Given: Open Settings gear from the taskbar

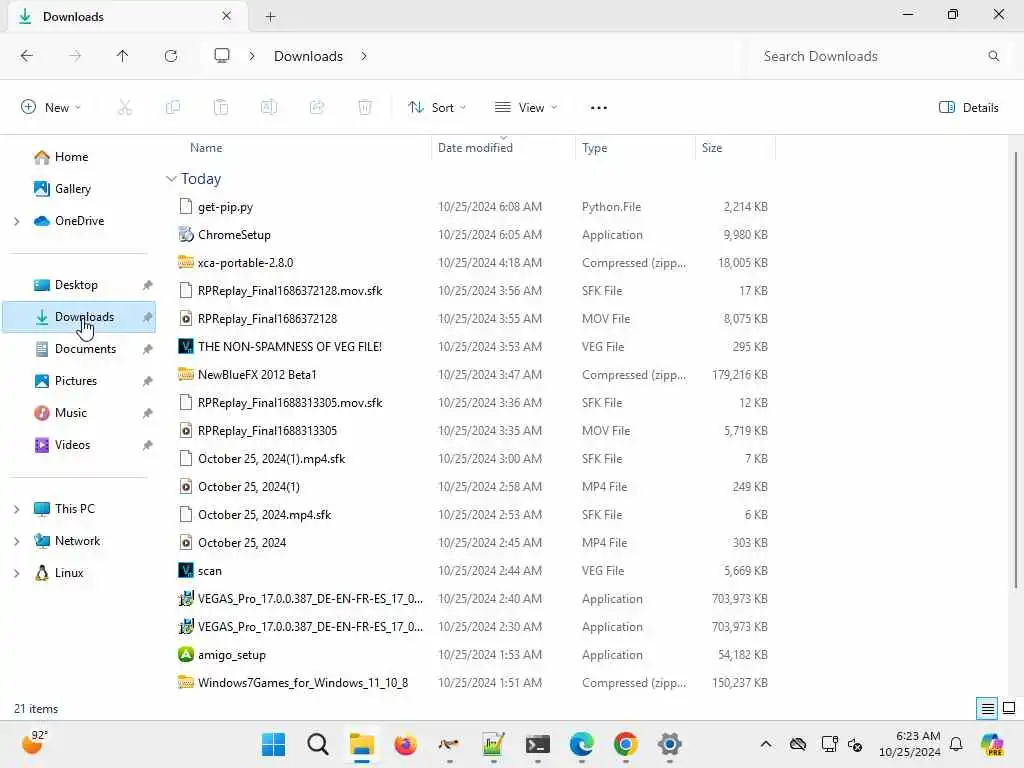Looking at the screenshot, I should point(669,744).
